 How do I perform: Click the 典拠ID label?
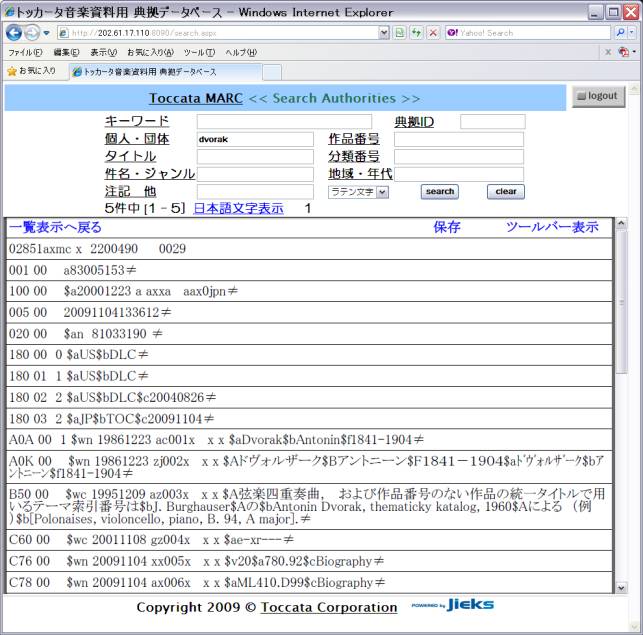(414, 122)
